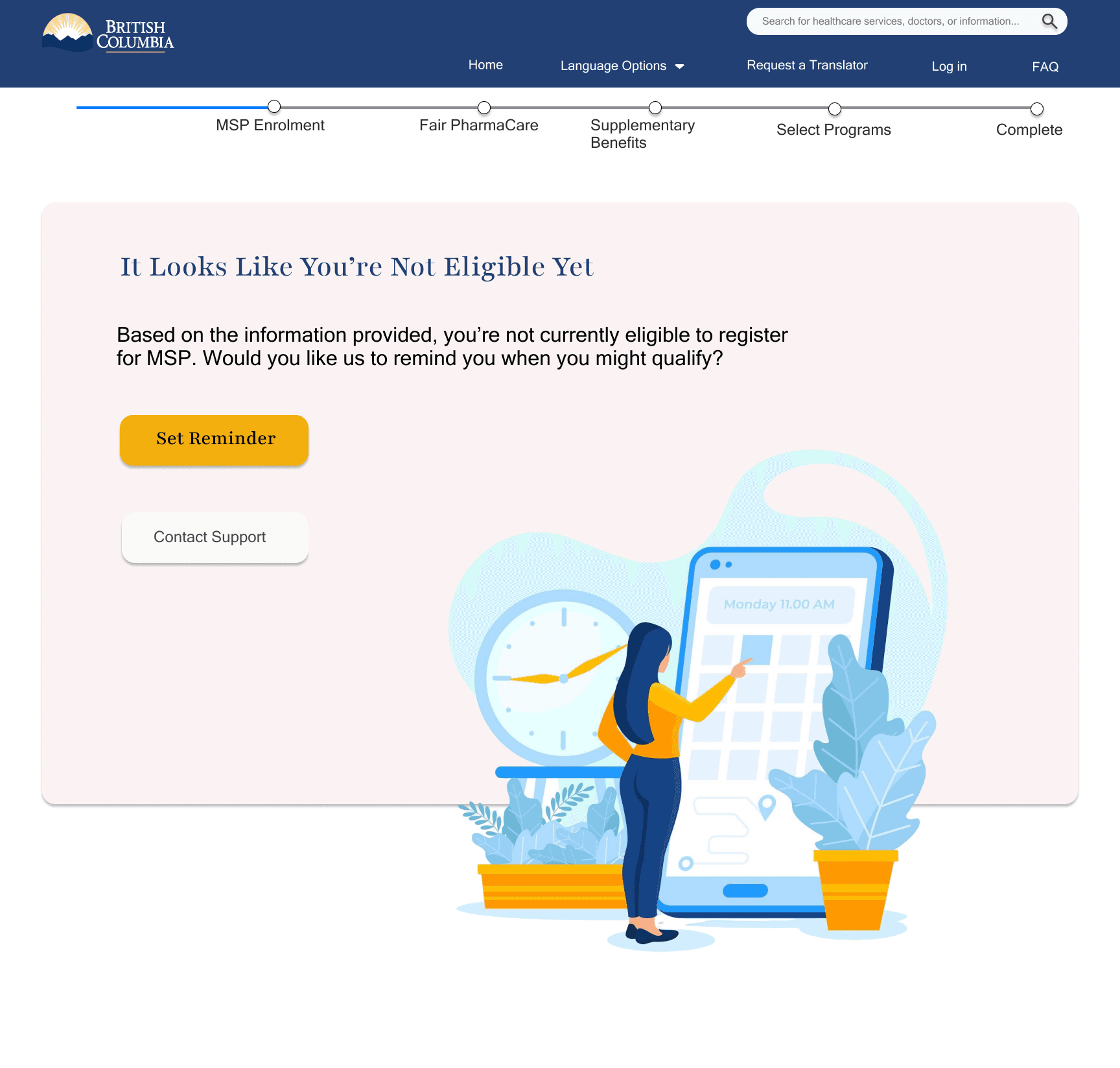Click the clock illustration

pyautogui.click(x=557, y=678)
